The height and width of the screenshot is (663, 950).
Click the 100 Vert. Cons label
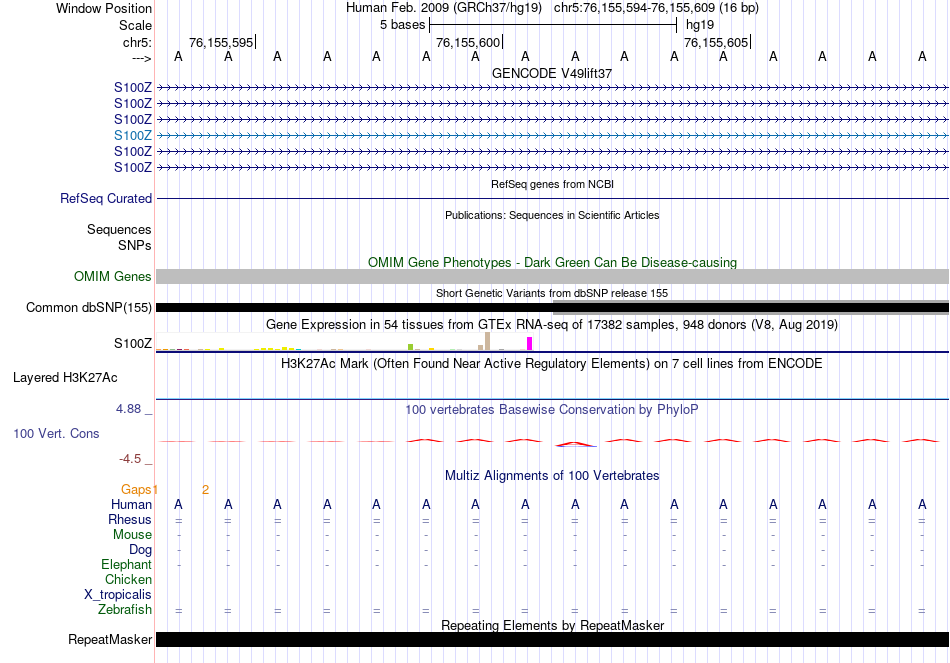tap(56, 434)
